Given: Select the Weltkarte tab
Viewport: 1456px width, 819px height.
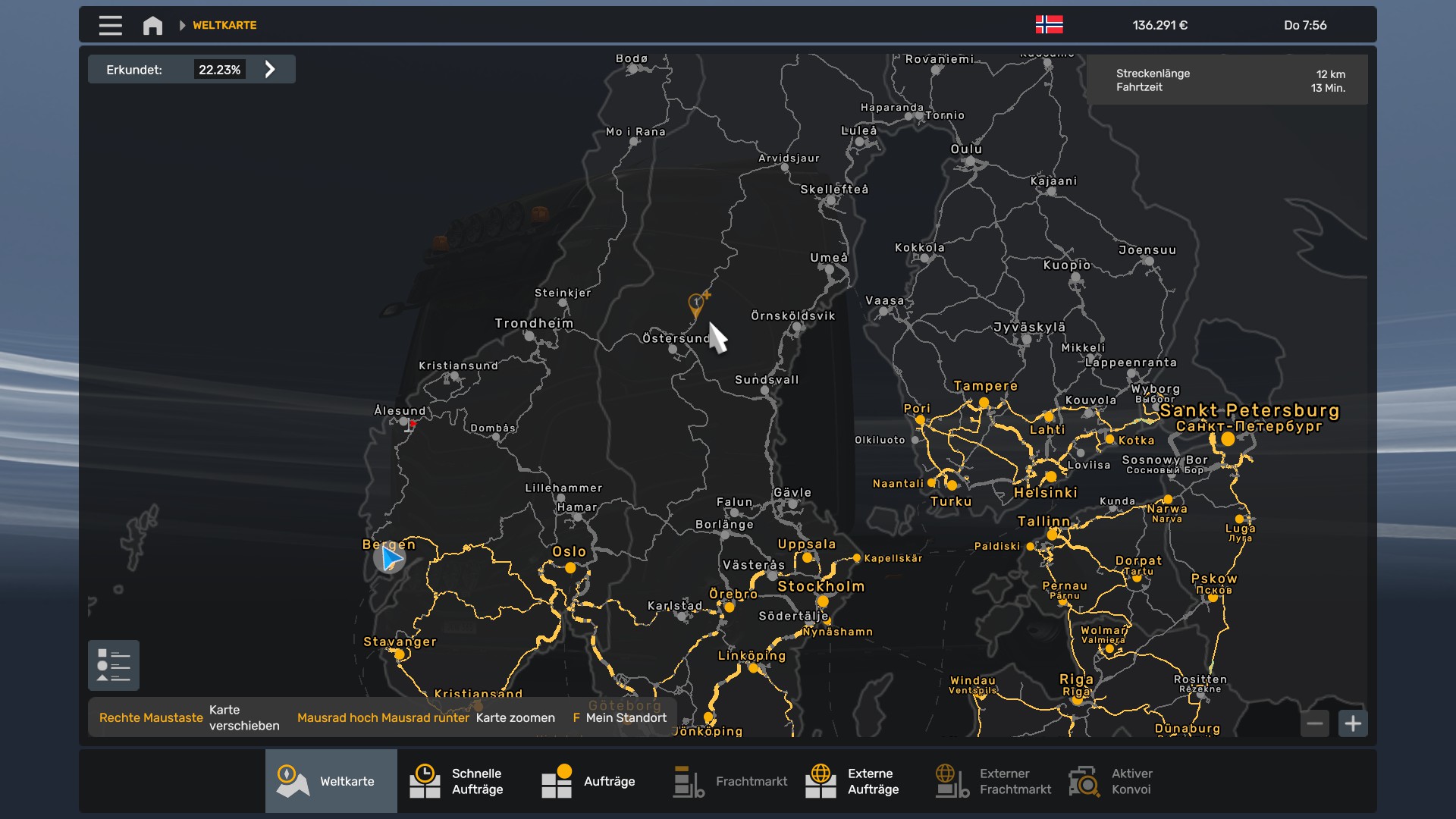Looking at the screenshot, I should [331, 781].
